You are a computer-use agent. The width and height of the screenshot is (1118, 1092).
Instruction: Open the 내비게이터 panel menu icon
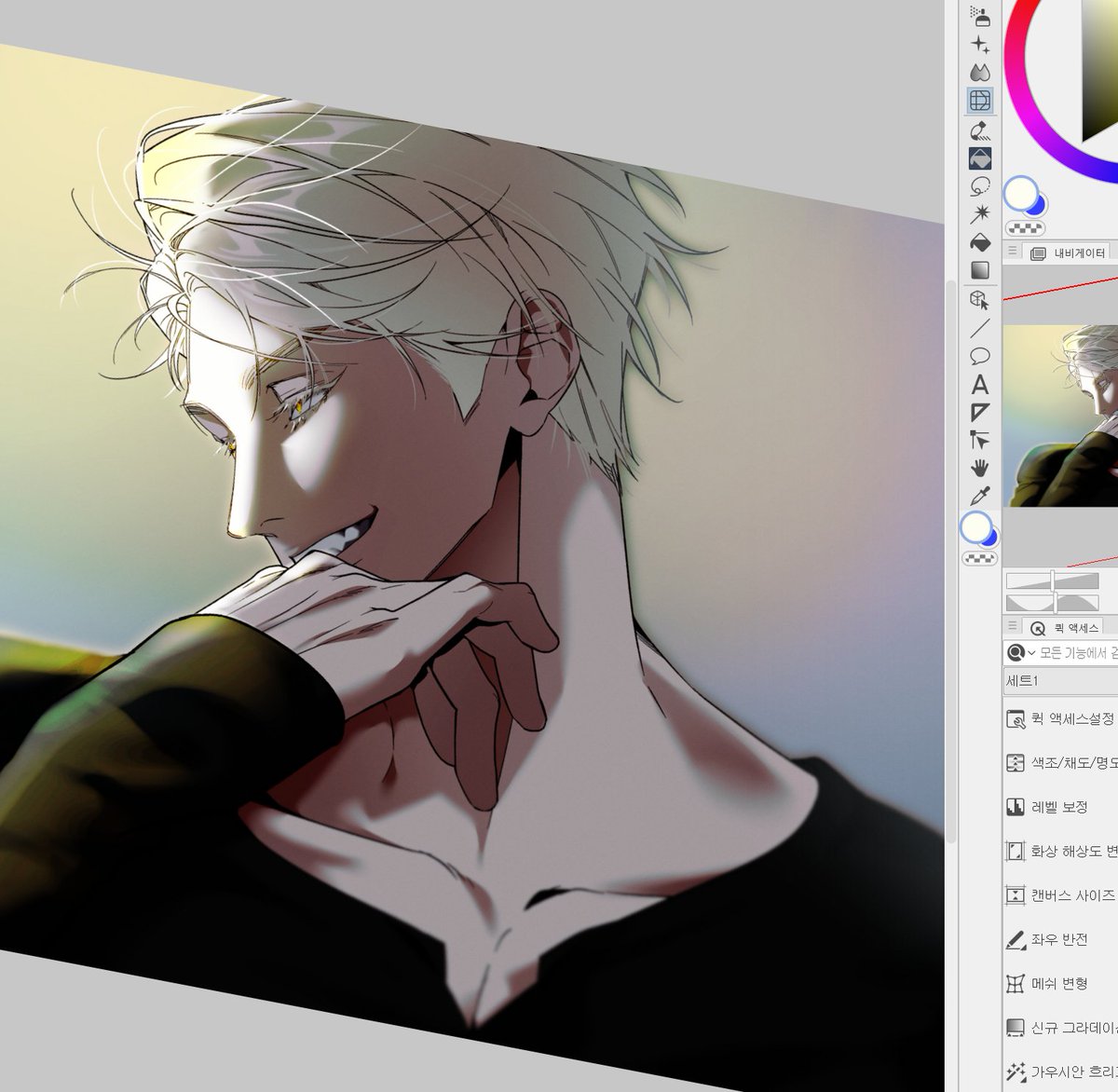(1012, 252)
